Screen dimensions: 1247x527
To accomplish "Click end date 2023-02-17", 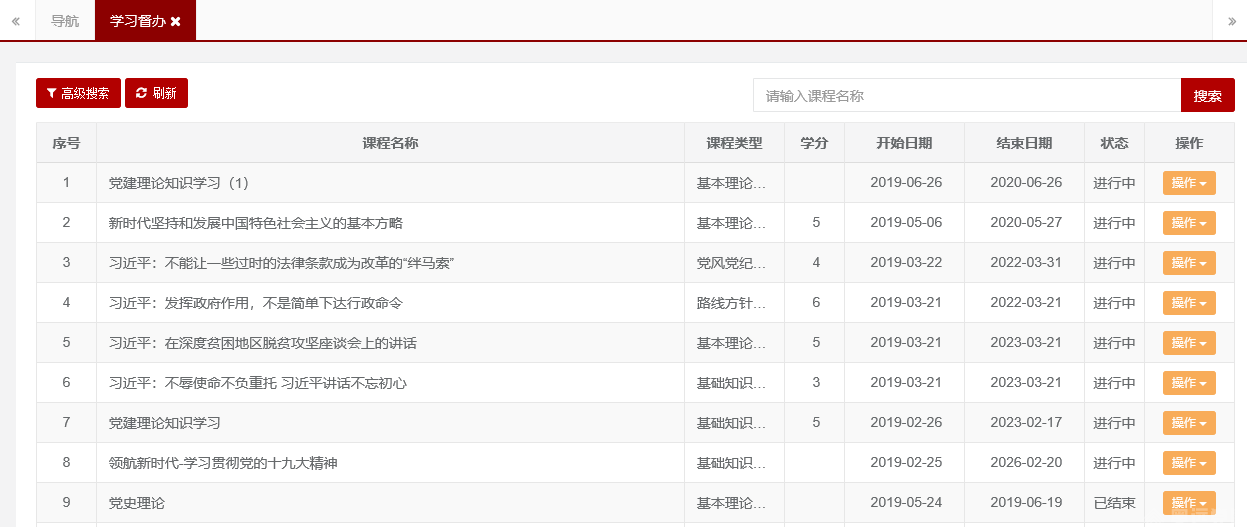I will (1026, 423).
